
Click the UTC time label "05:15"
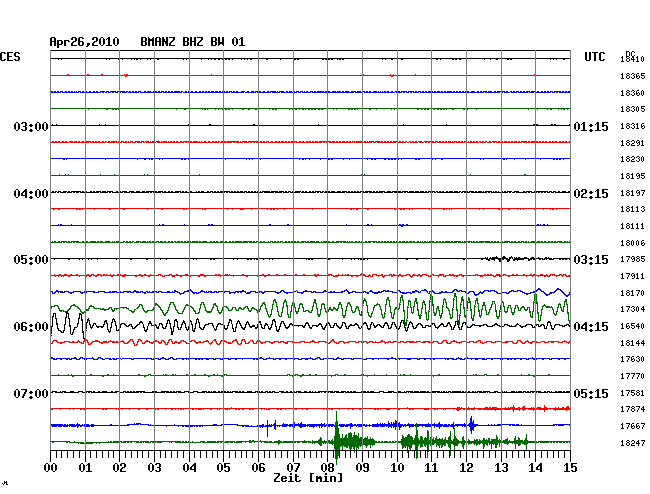591,393
